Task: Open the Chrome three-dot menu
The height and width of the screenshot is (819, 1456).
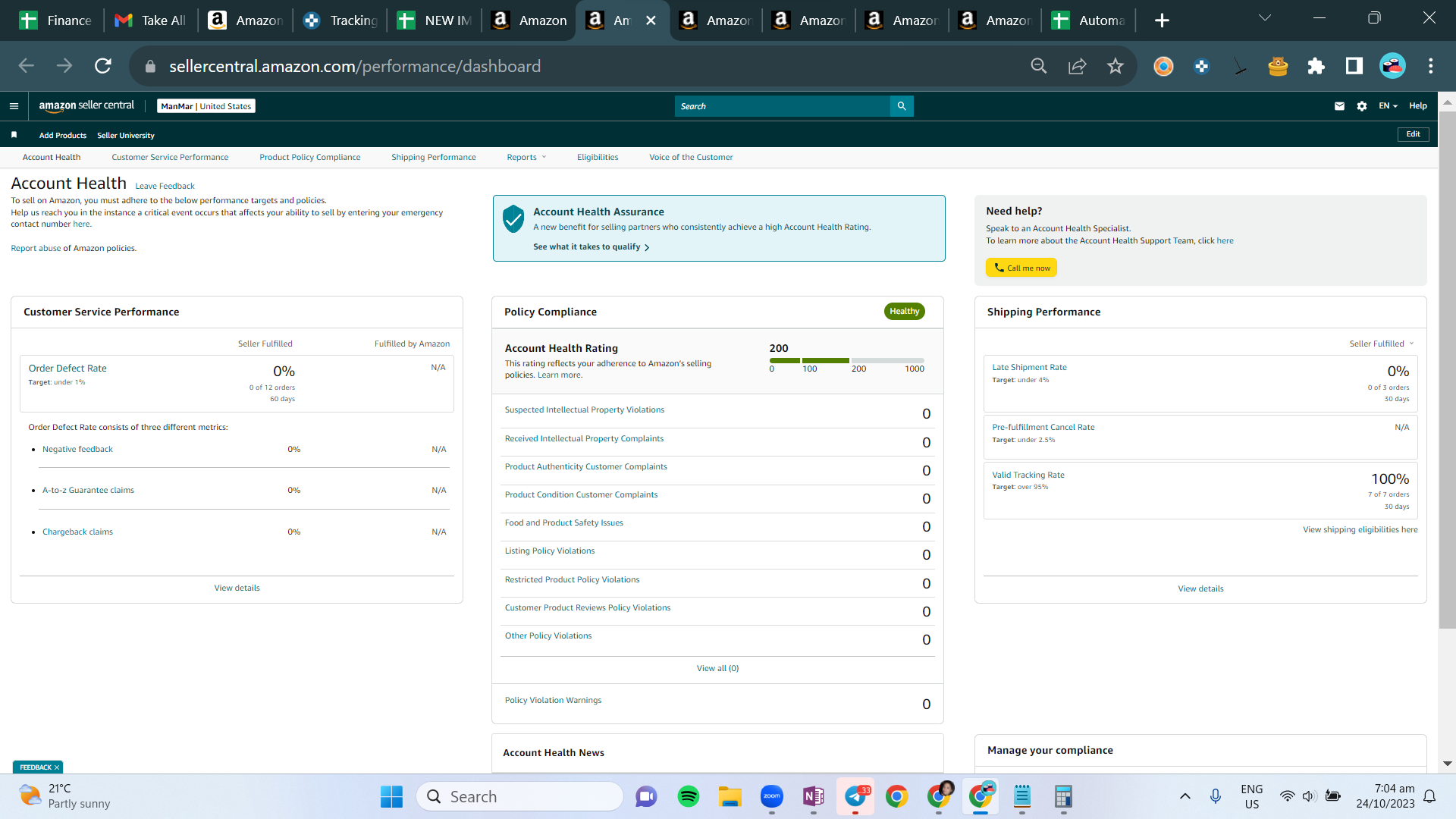Action: (x=1431, y=66)
